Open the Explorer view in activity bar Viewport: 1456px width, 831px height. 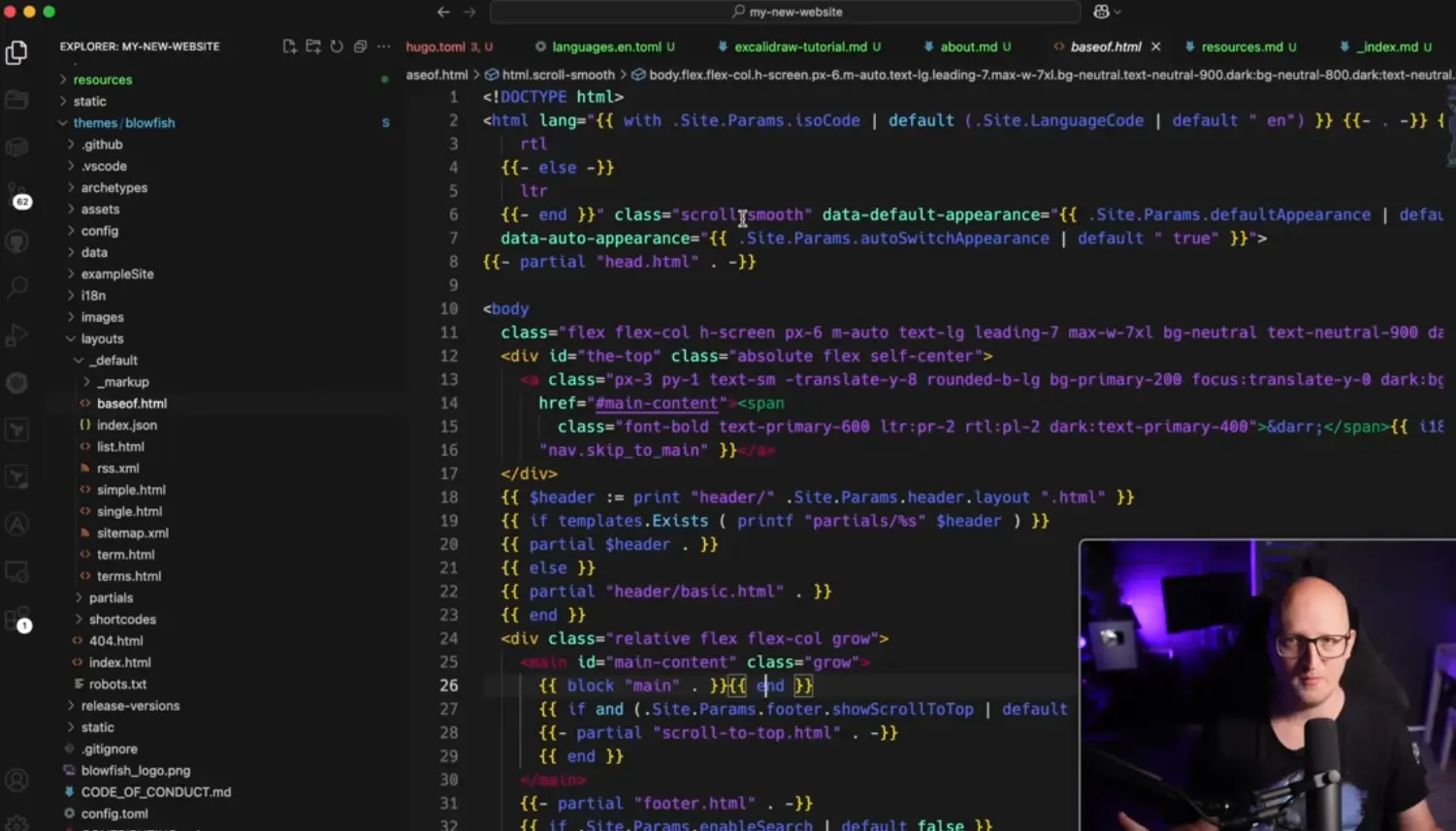(16, 52)
